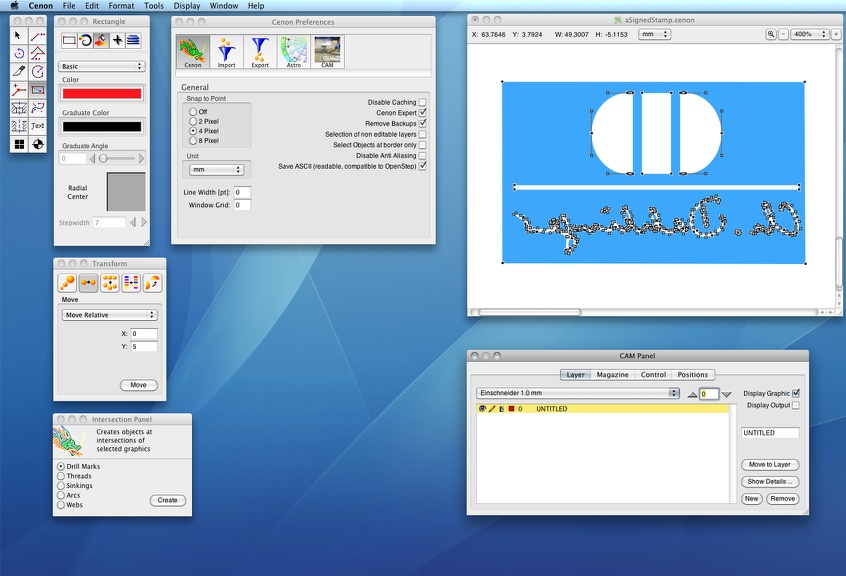The image size is (846, 576).
Task: Open the Format menu
Action: [120, 6]
